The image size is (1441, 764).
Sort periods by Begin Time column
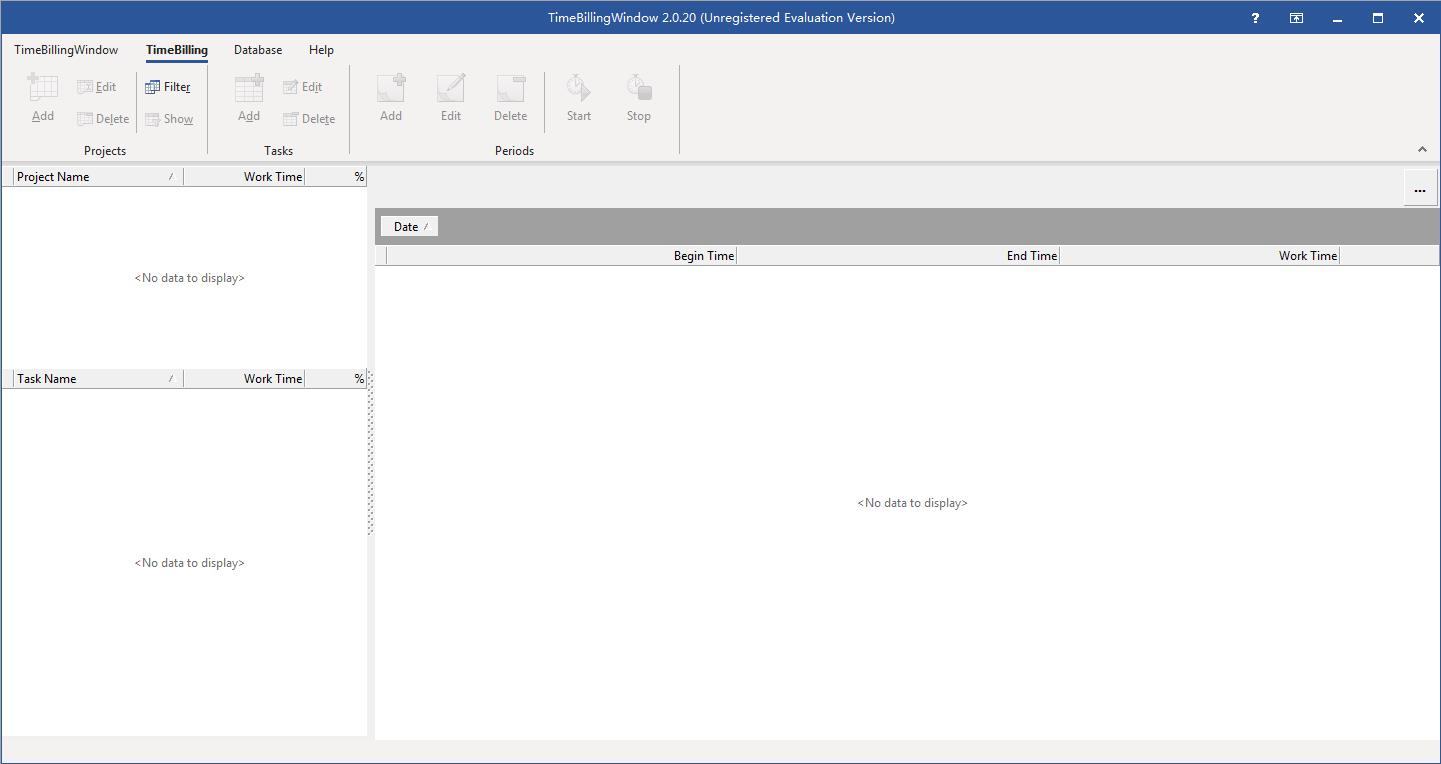[x=562, y=256]
